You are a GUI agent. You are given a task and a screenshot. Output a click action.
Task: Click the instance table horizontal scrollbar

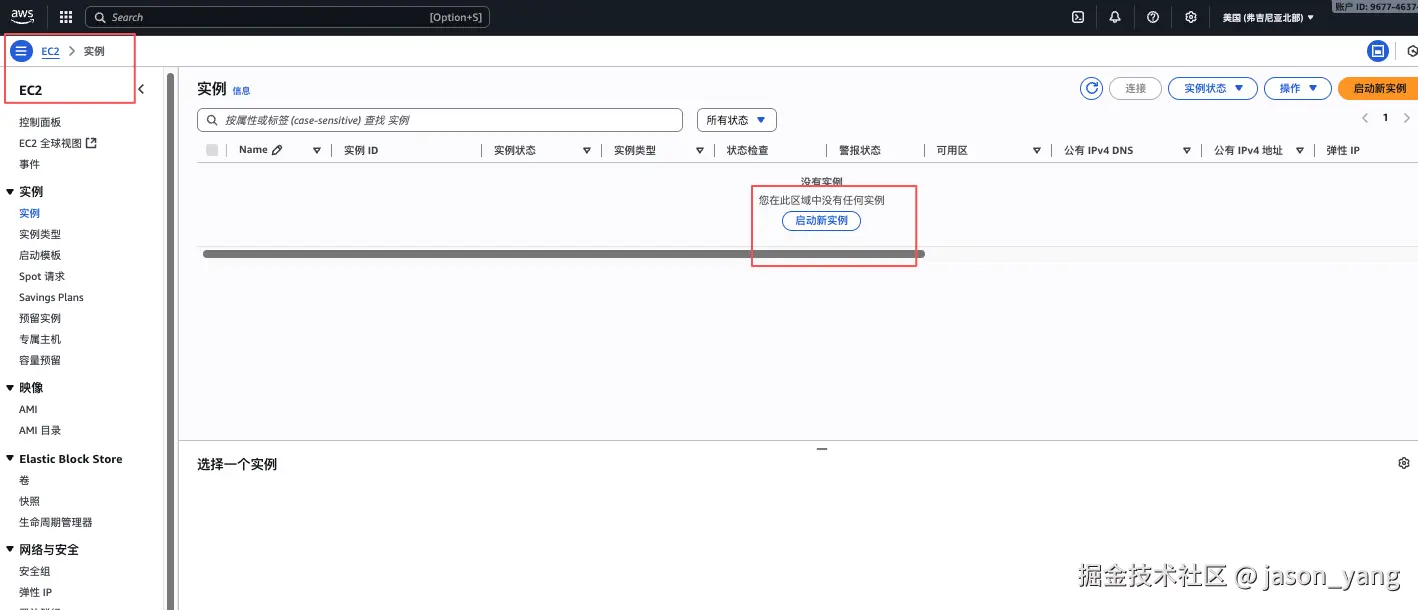563,254
